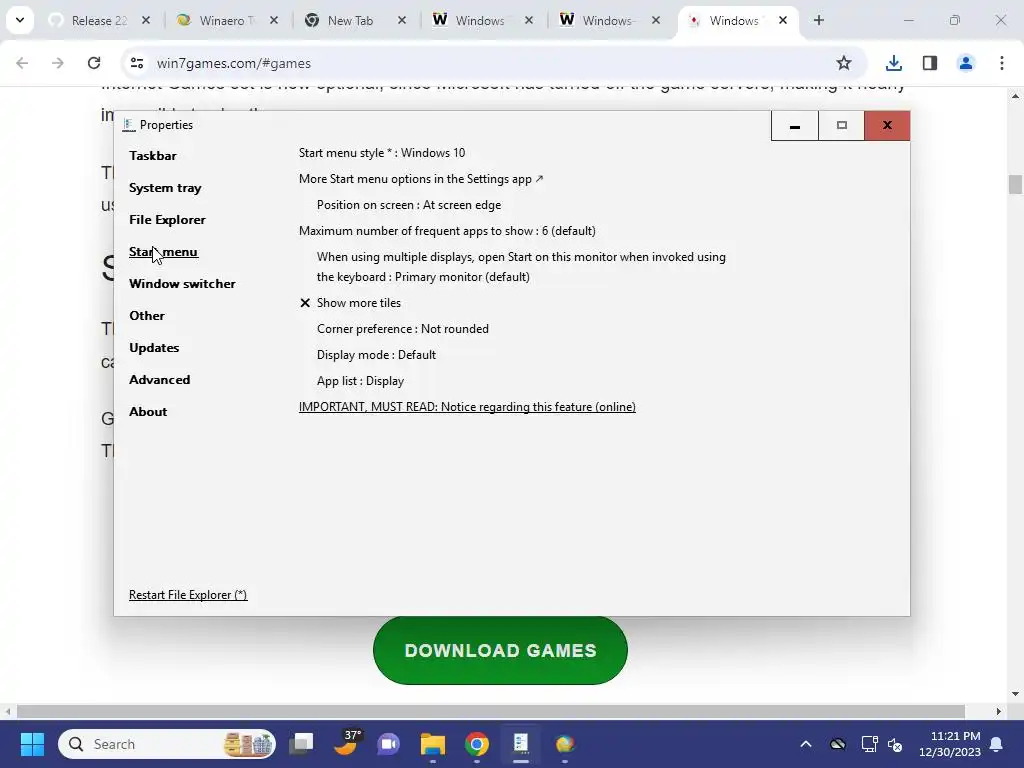Open the notification bell icon
This screenshot has width=1024, height=768.
click(997, 744)
